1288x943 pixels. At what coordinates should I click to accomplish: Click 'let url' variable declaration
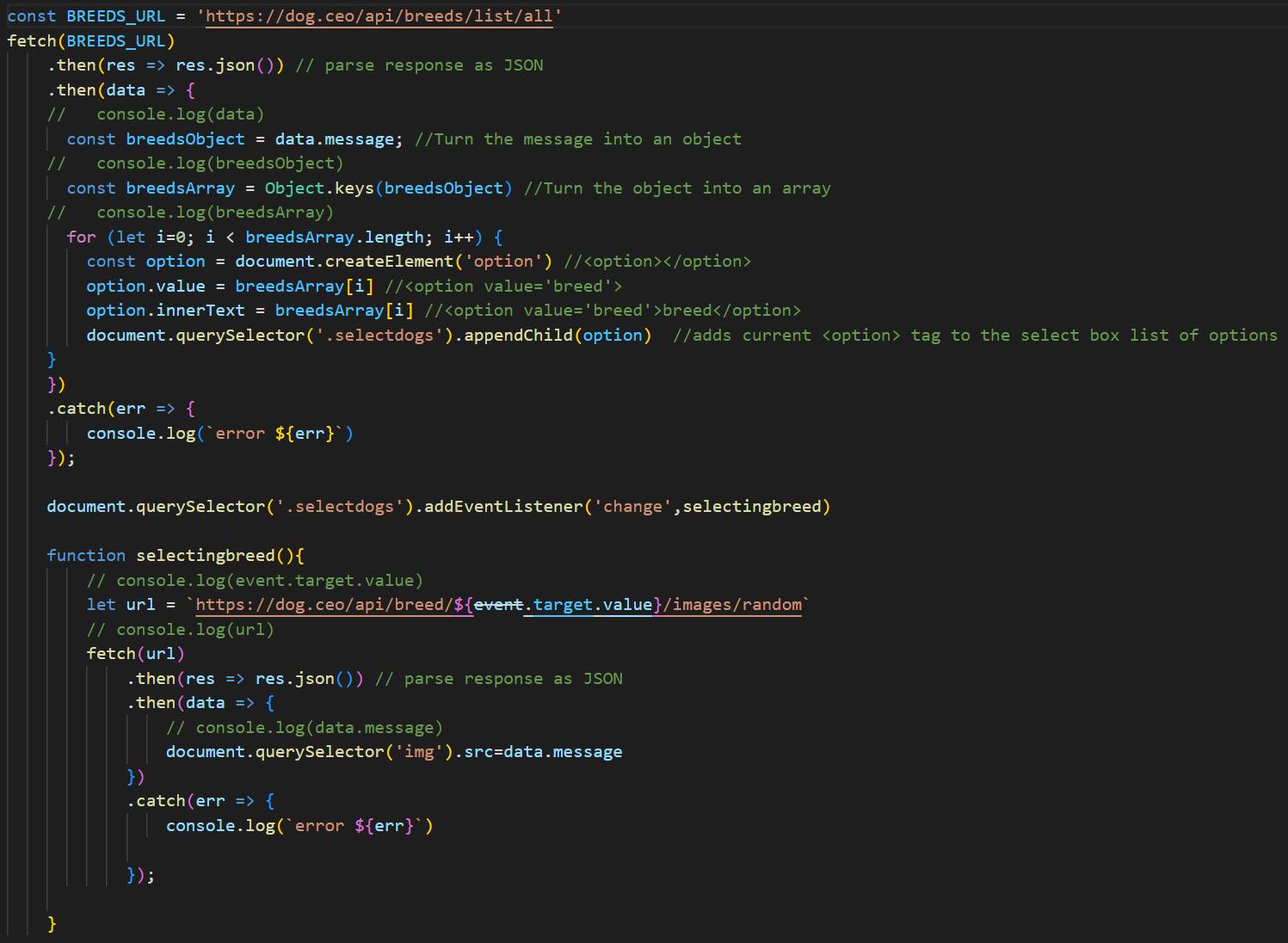click(x=120, y=605)
